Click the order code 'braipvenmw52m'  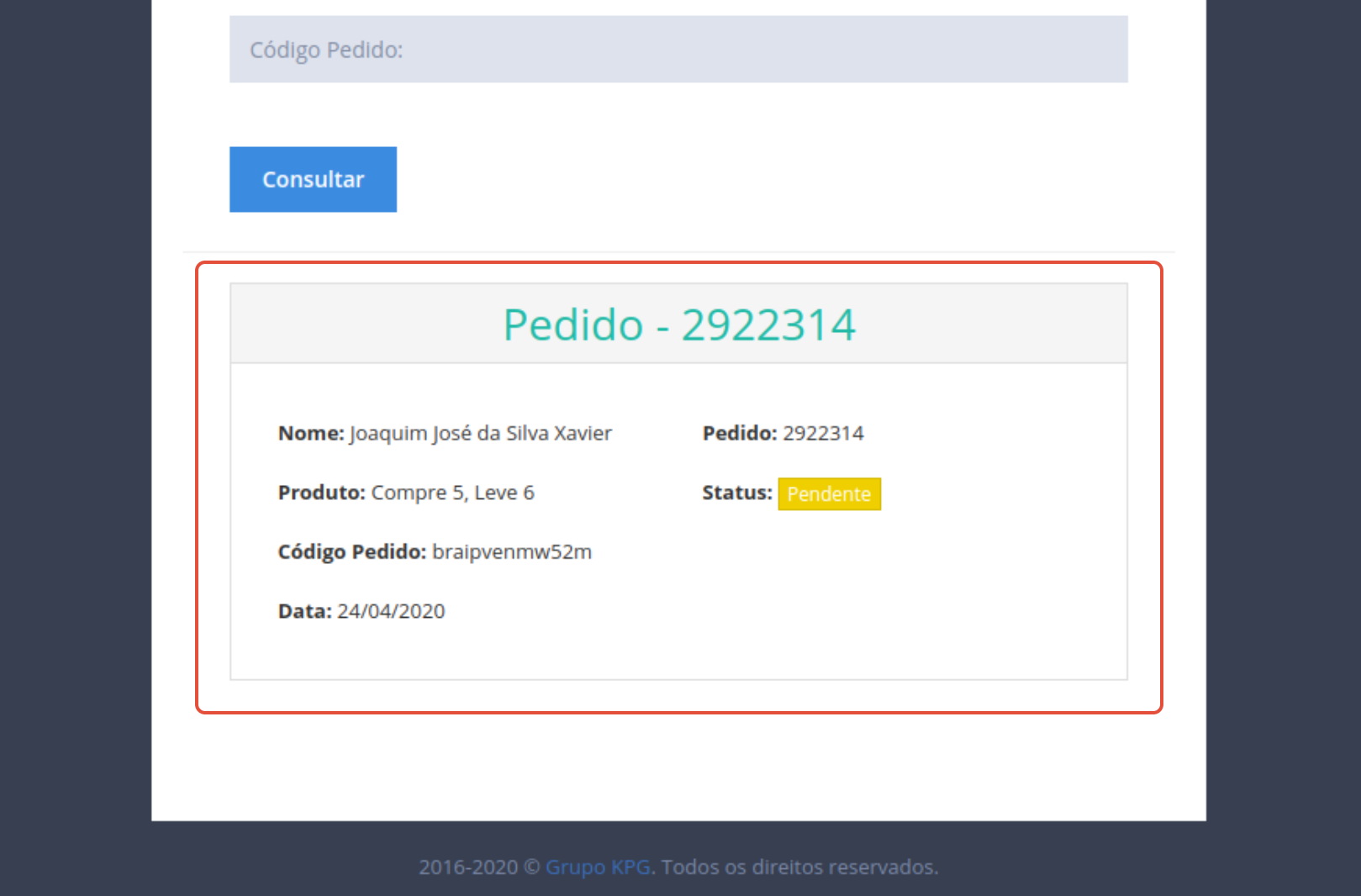[x=512, y=551]
